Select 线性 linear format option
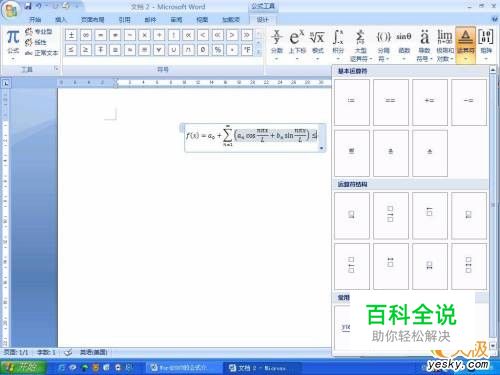The image size is (500, 375). [36, 42]
